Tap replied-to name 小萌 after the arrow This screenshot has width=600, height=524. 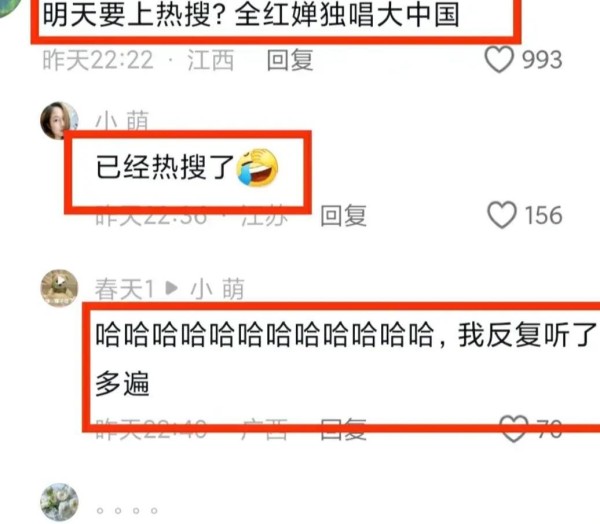[x=217, y=289]
